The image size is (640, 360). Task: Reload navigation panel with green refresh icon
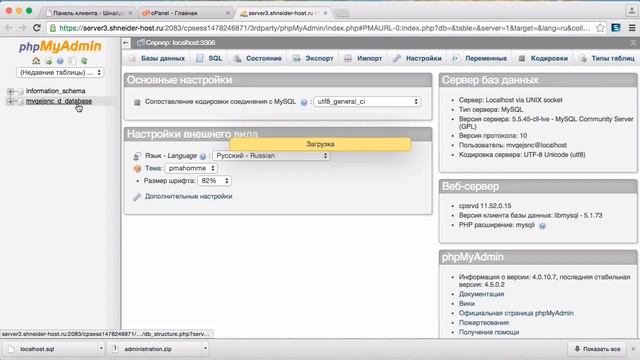(x=84, y=61)
